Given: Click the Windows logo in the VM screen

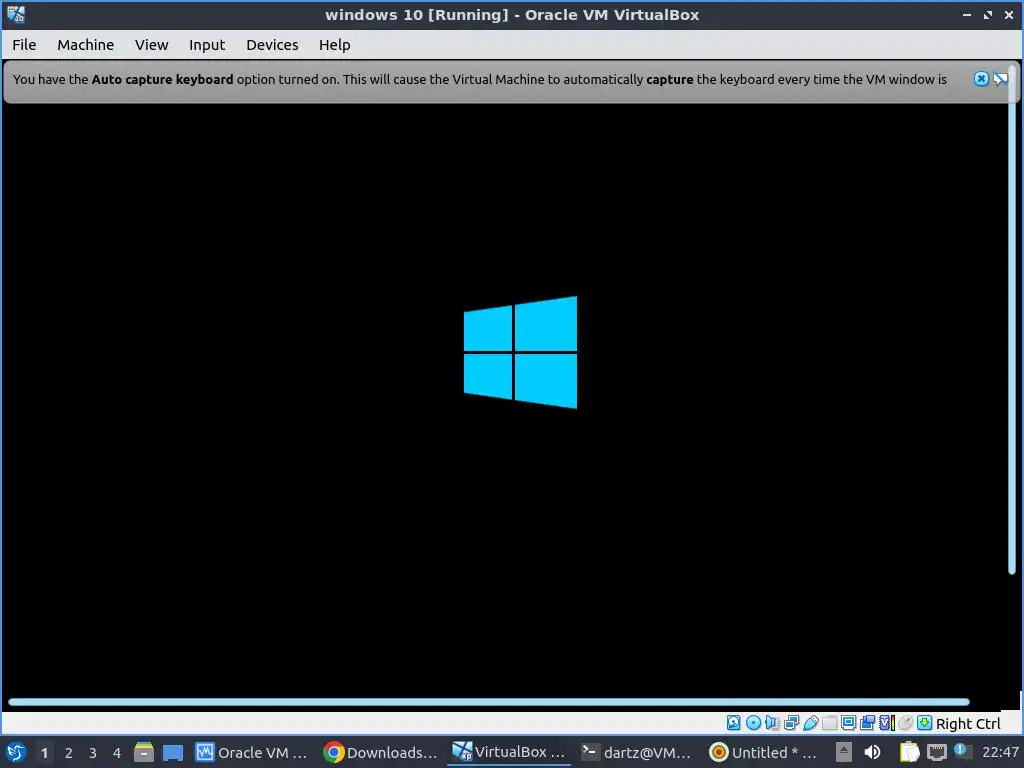Looking at the screenshot, I should (x=520, y=353).
